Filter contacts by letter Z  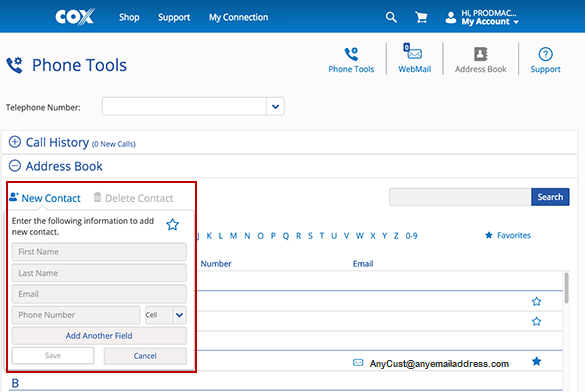[x=396, y=236]
